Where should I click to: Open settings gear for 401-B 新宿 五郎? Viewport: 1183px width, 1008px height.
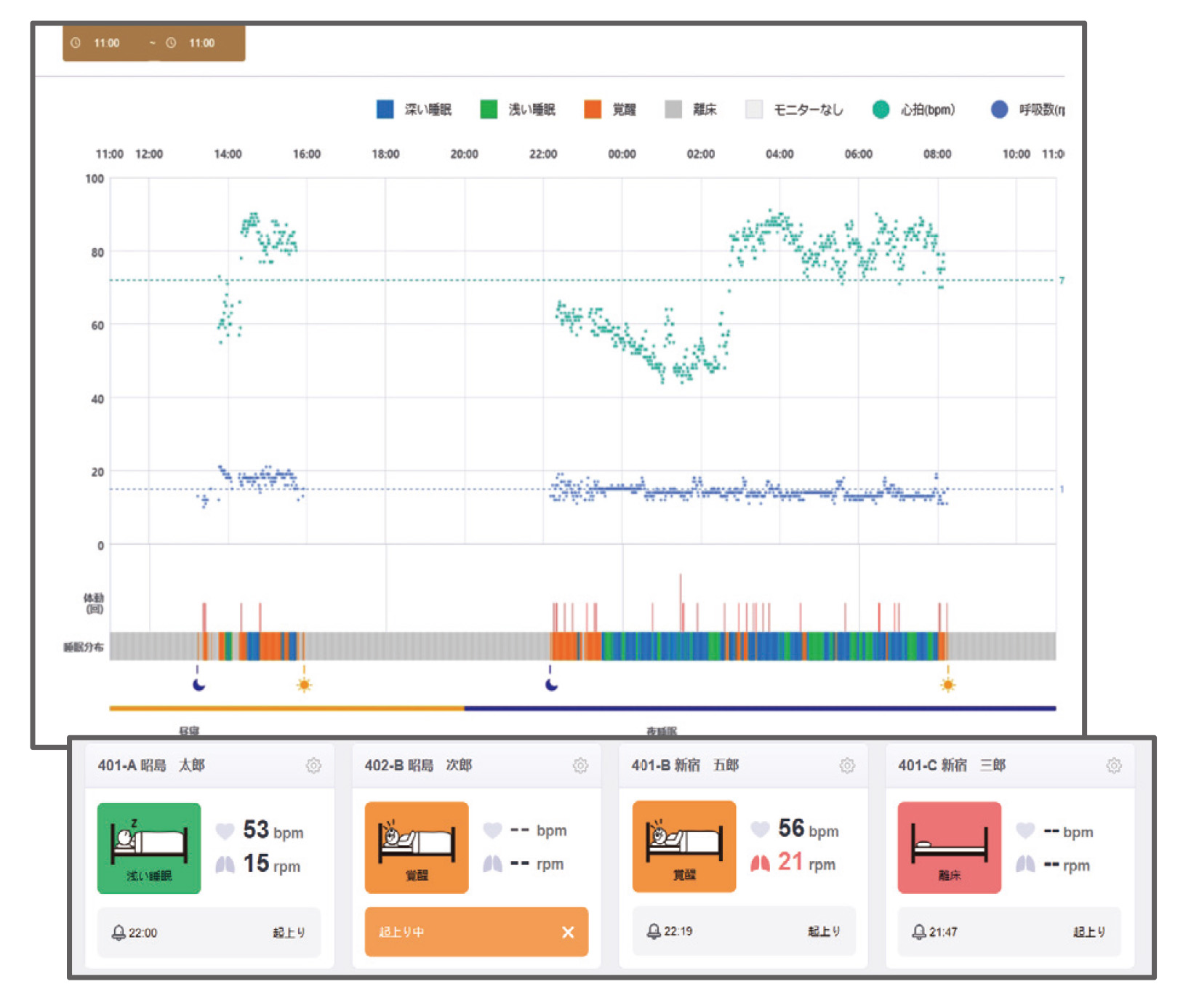click(847, 765)
